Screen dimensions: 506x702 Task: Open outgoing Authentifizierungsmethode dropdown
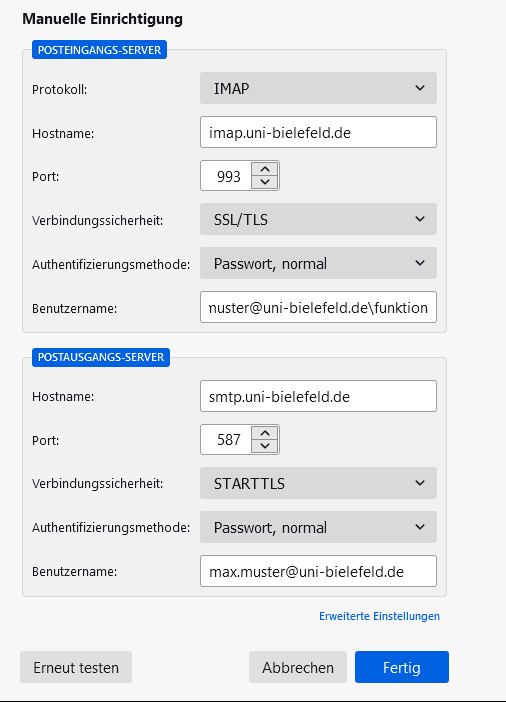[318, 527]
